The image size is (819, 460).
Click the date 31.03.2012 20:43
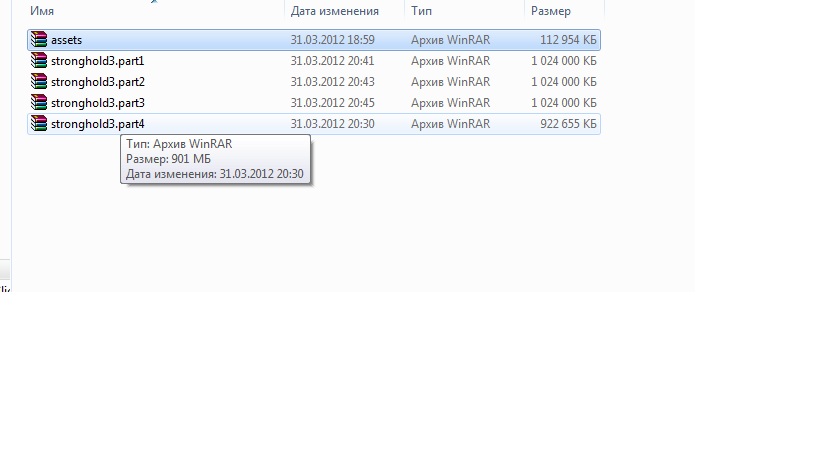(x=332, y=82)
